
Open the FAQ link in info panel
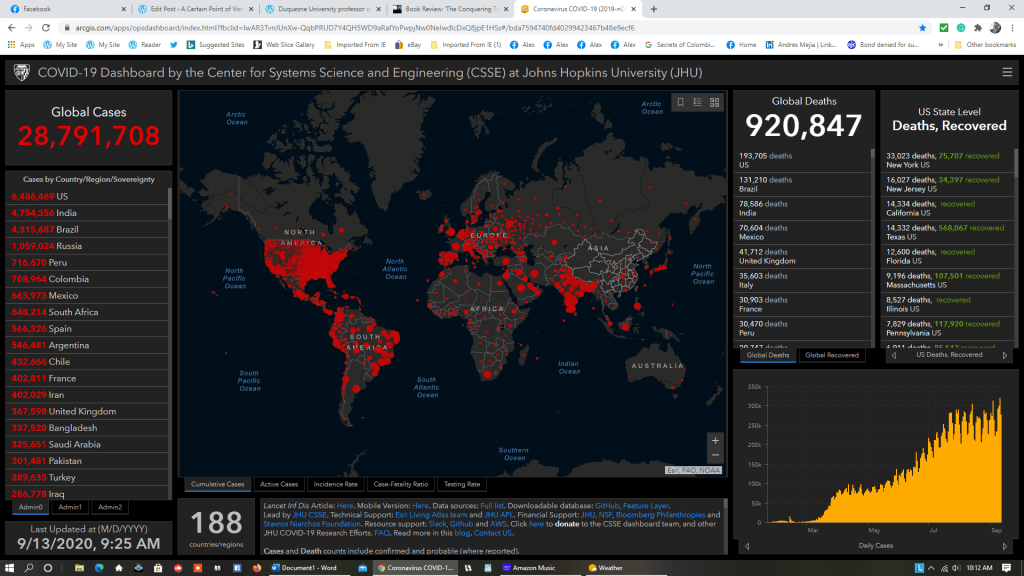[x=381, y=532]
